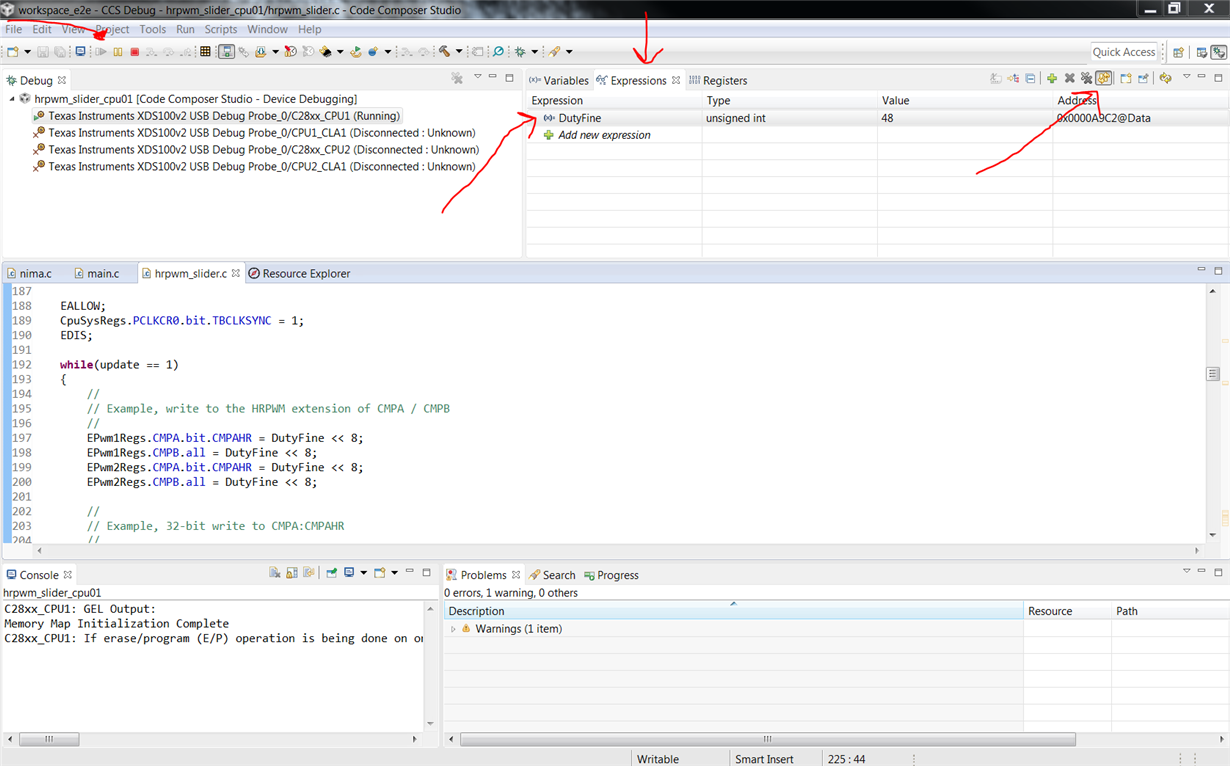Image resolution: width=1230 pixels, height=766 pixels.
Task: Collapse hrpwm_slider_cpu01 debug tree node
Action: click(x=11, y=99)
